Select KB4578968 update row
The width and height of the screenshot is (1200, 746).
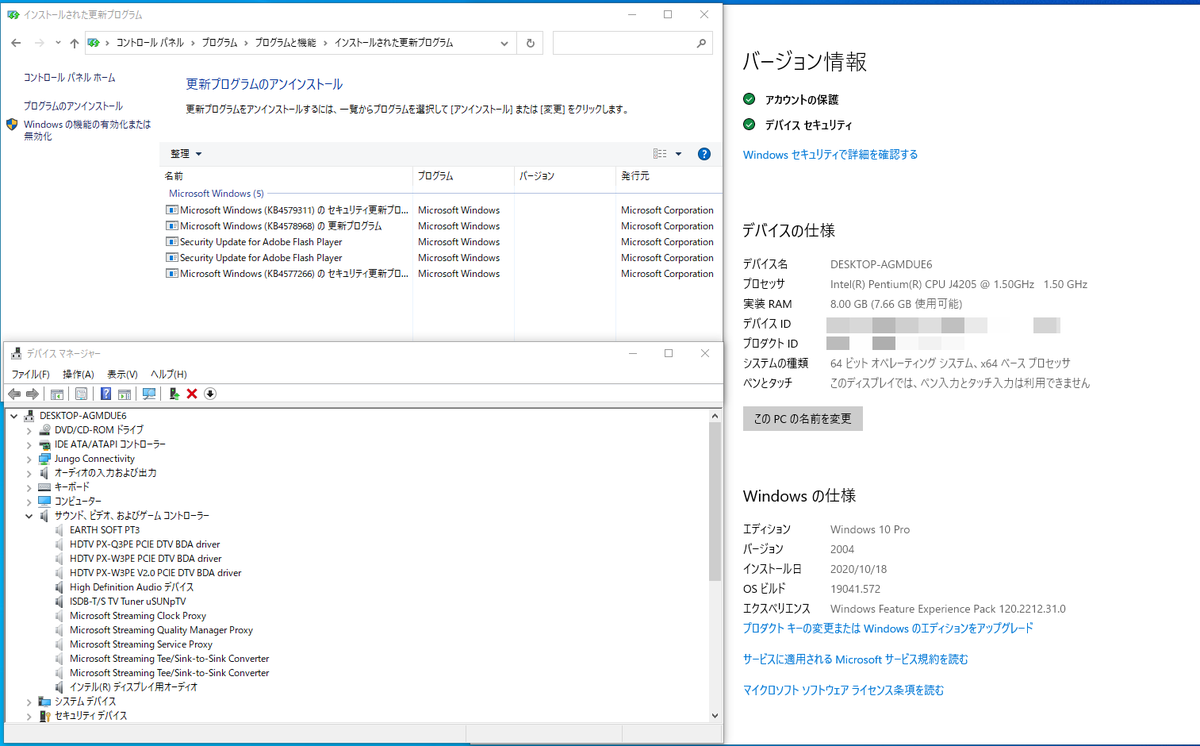(x=439, y=226)
